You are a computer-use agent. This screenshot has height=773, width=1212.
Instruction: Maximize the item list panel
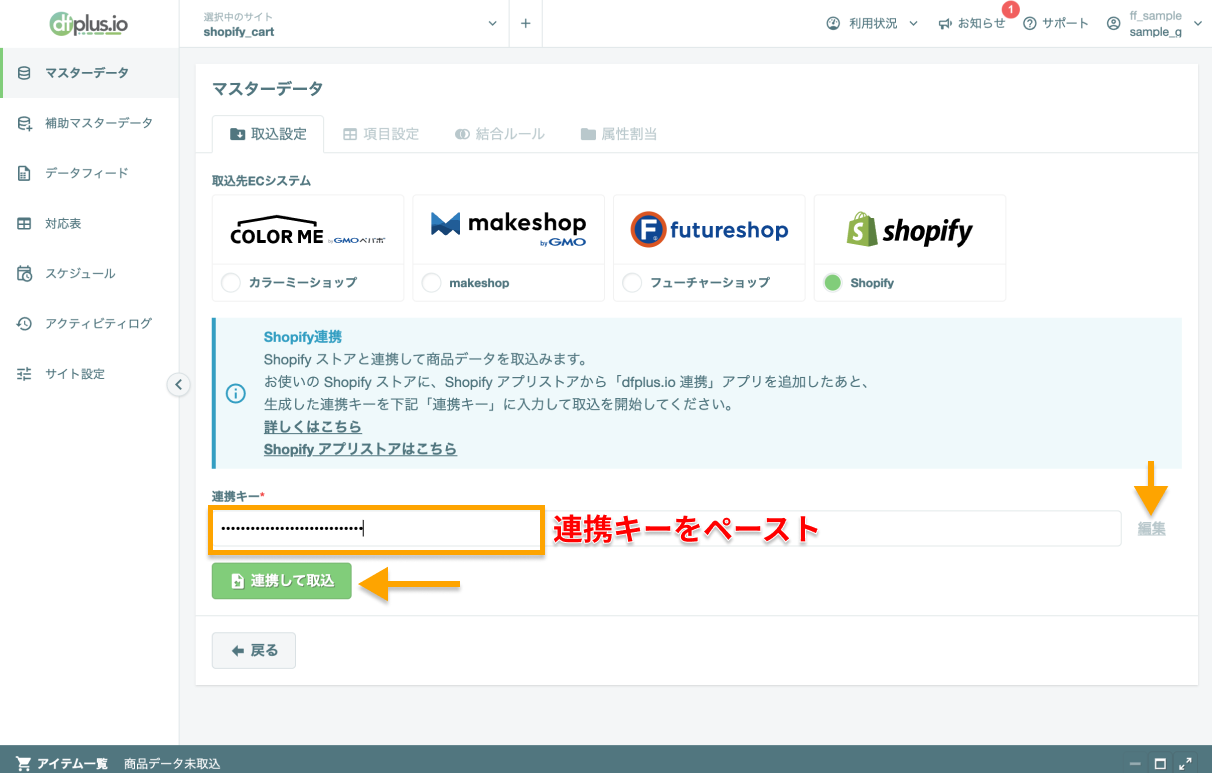click(x=1161, y=763)
